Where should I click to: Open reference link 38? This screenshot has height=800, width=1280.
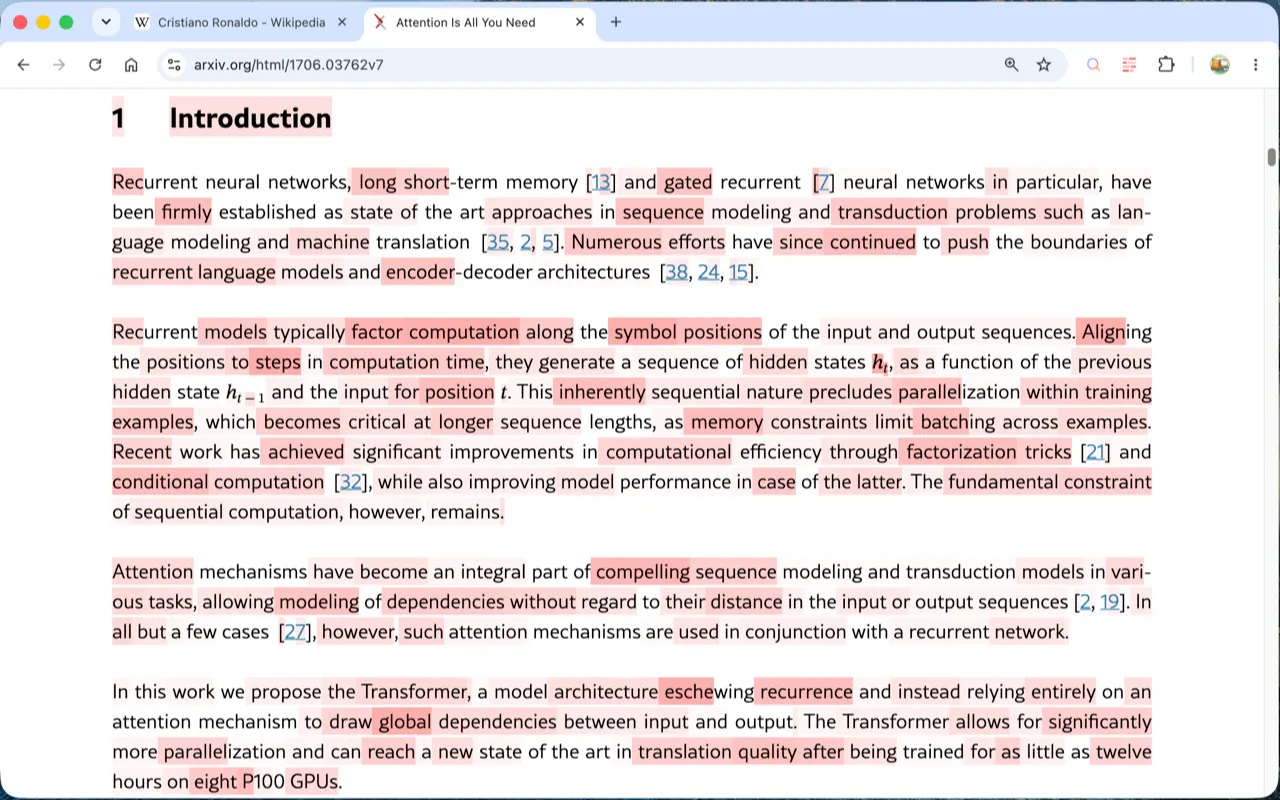coord(677,272)
